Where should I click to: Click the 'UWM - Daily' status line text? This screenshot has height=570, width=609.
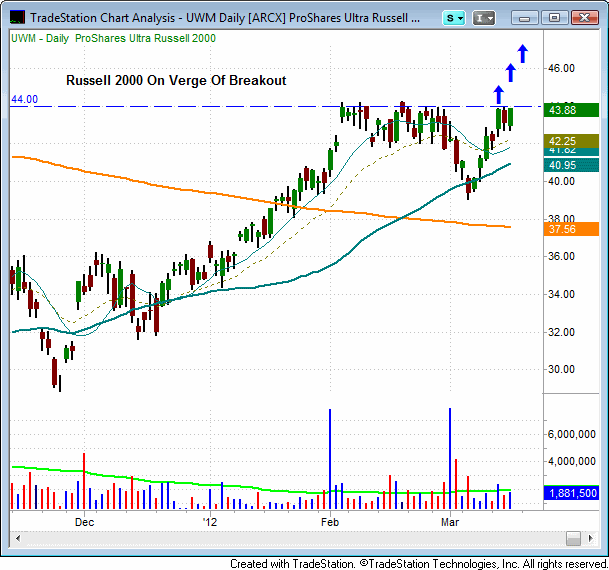pyautogui.click(x=40, y=37)
